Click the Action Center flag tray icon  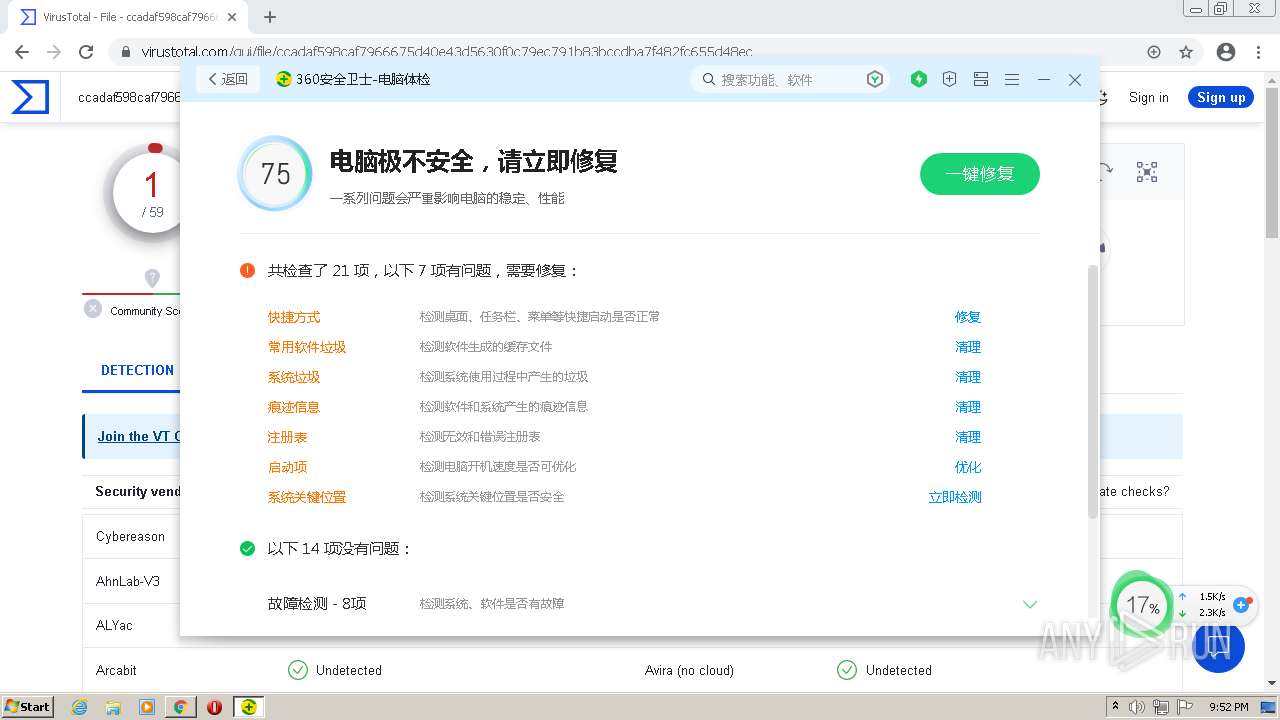tap(1185, 707)
